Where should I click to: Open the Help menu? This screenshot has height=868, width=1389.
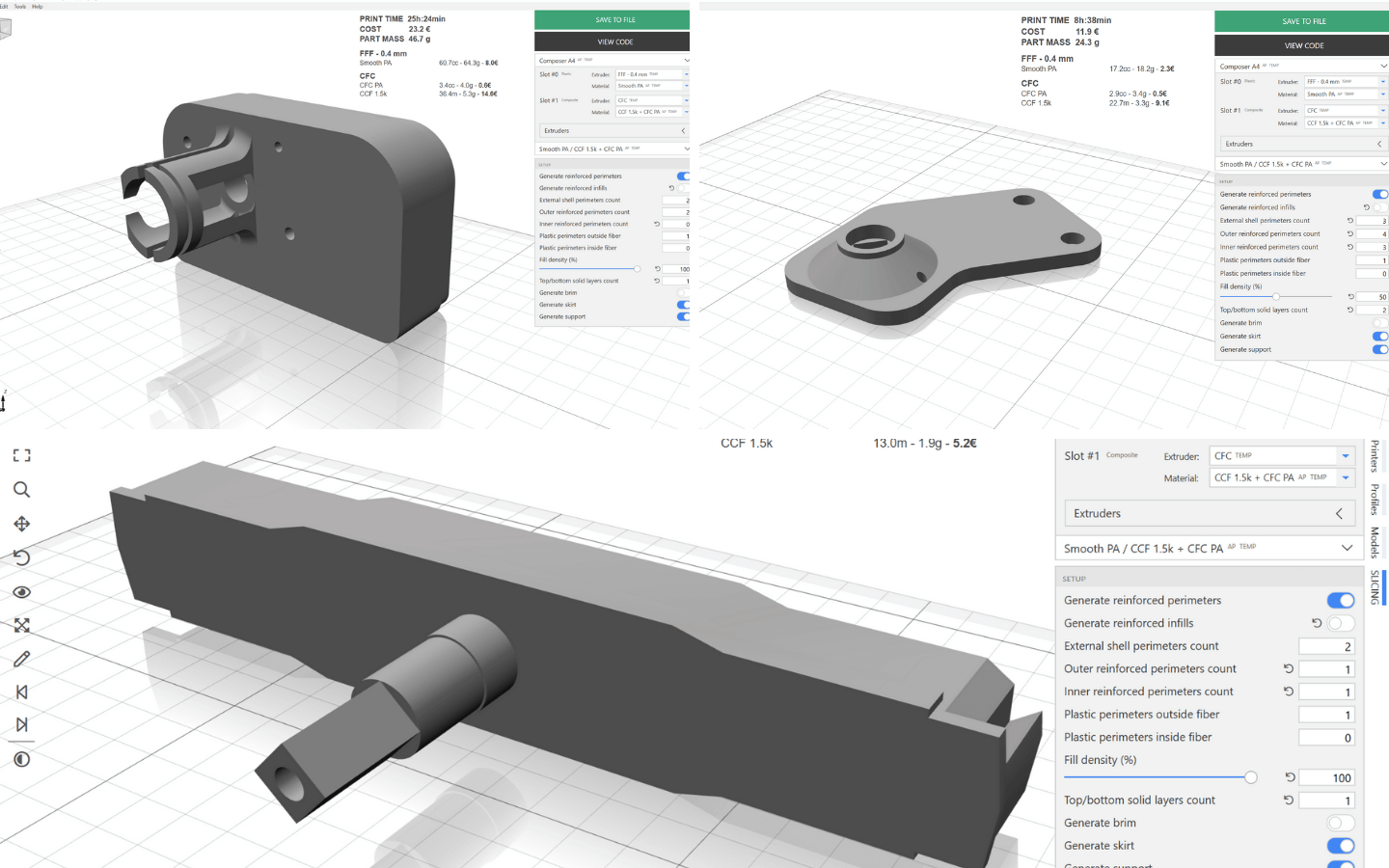[38, 6]
